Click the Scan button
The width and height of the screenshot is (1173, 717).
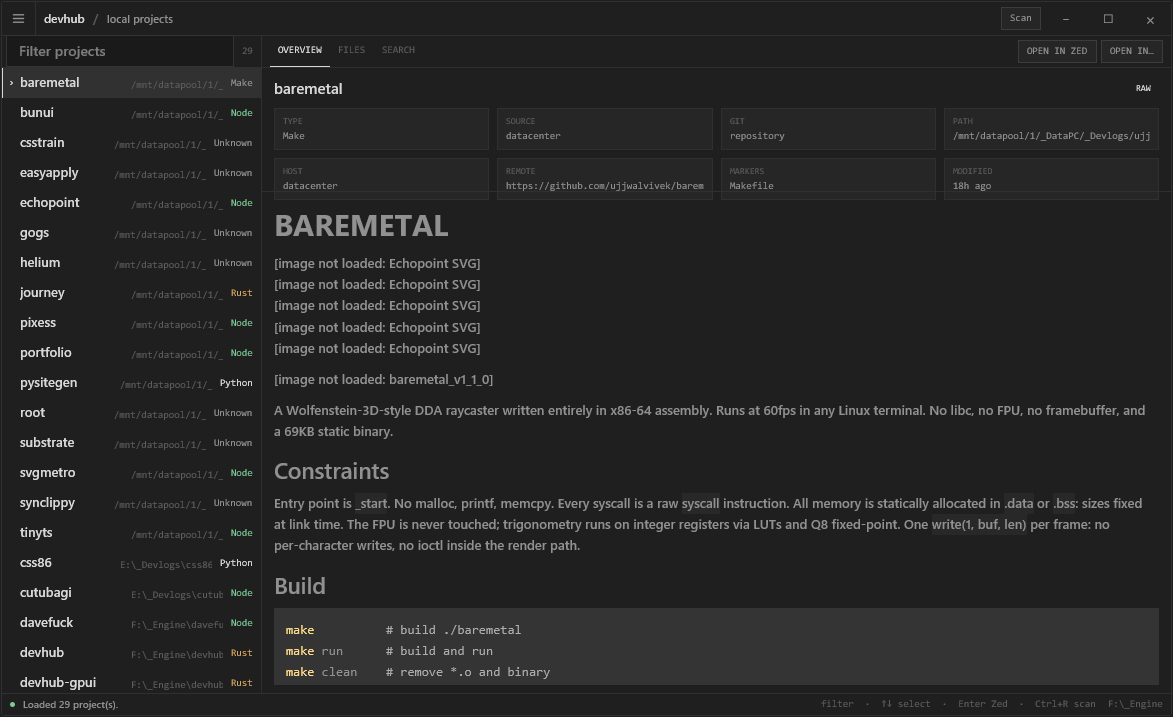tap(1020, 18)
